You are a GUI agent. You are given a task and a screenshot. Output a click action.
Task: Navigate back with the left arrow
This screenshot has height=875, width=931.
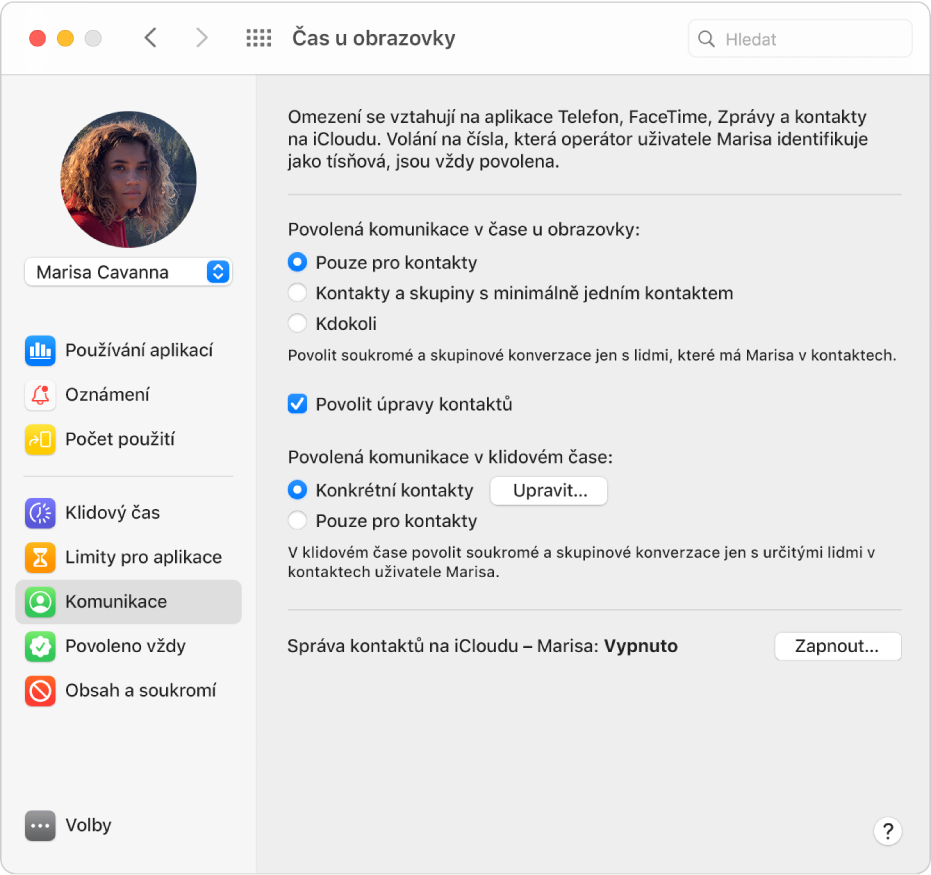click(150, 37)
